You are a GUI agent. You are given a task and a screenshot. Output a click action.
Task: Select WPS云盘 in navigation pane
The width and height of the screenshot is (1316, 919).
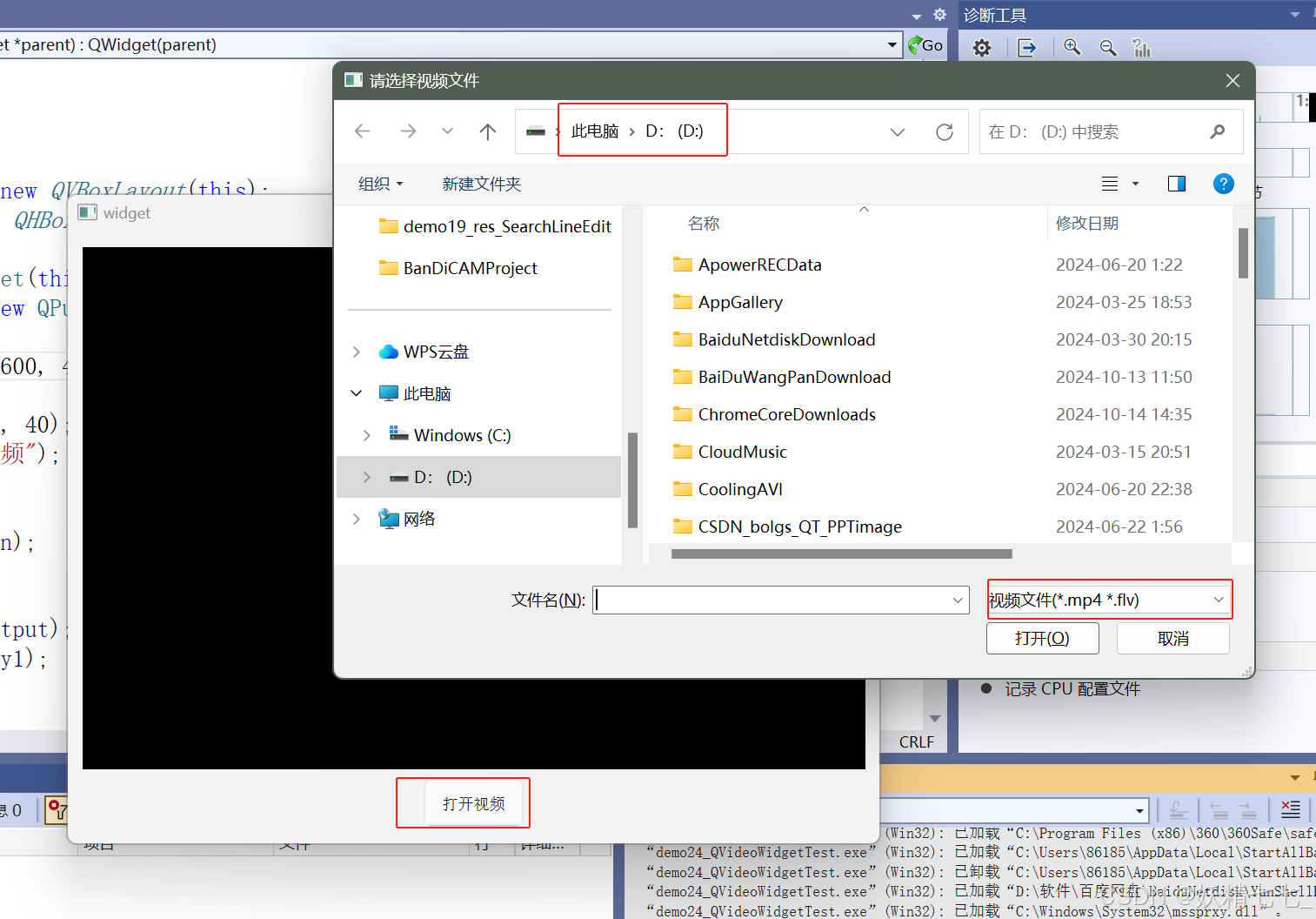tap(424, 352)
